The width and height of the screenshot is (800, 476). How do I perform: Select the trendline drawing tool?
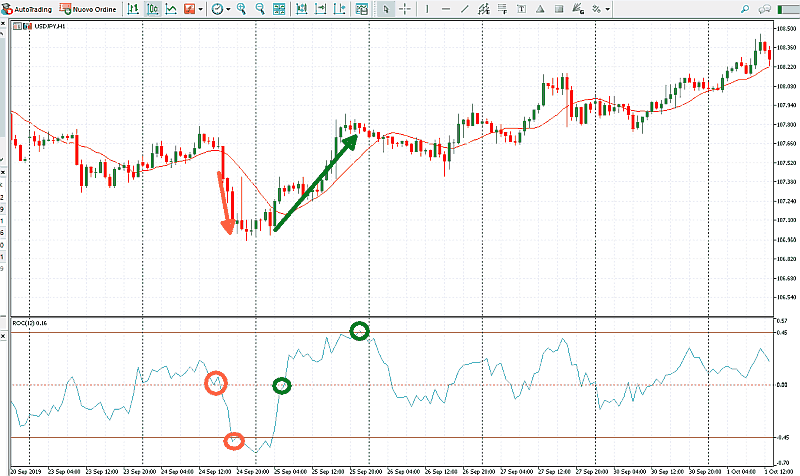(465, 8)
